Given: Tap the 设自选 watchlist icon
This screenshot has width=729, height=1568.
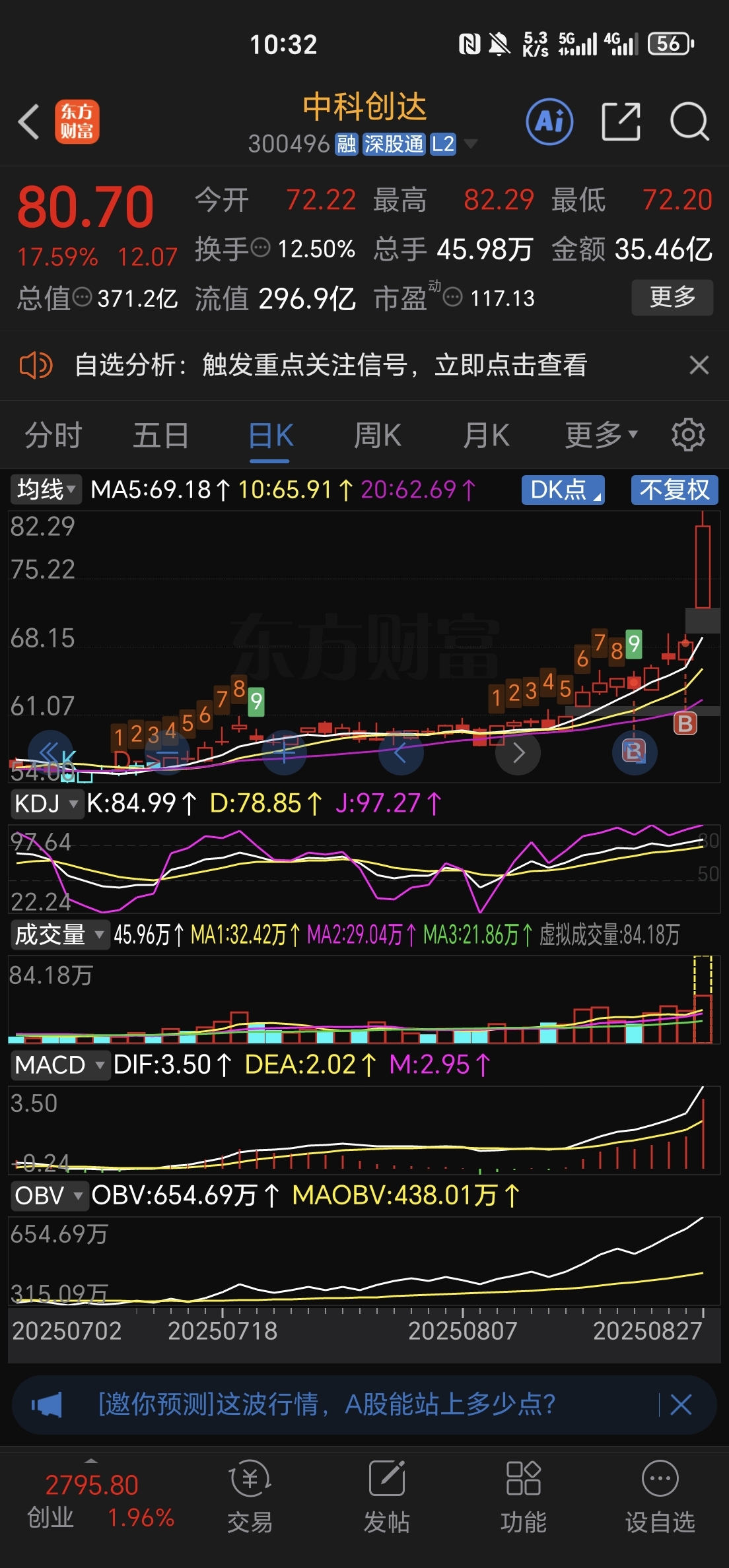Looking at the screenshot, I should pyautogui.click(x=660, y=1498).
